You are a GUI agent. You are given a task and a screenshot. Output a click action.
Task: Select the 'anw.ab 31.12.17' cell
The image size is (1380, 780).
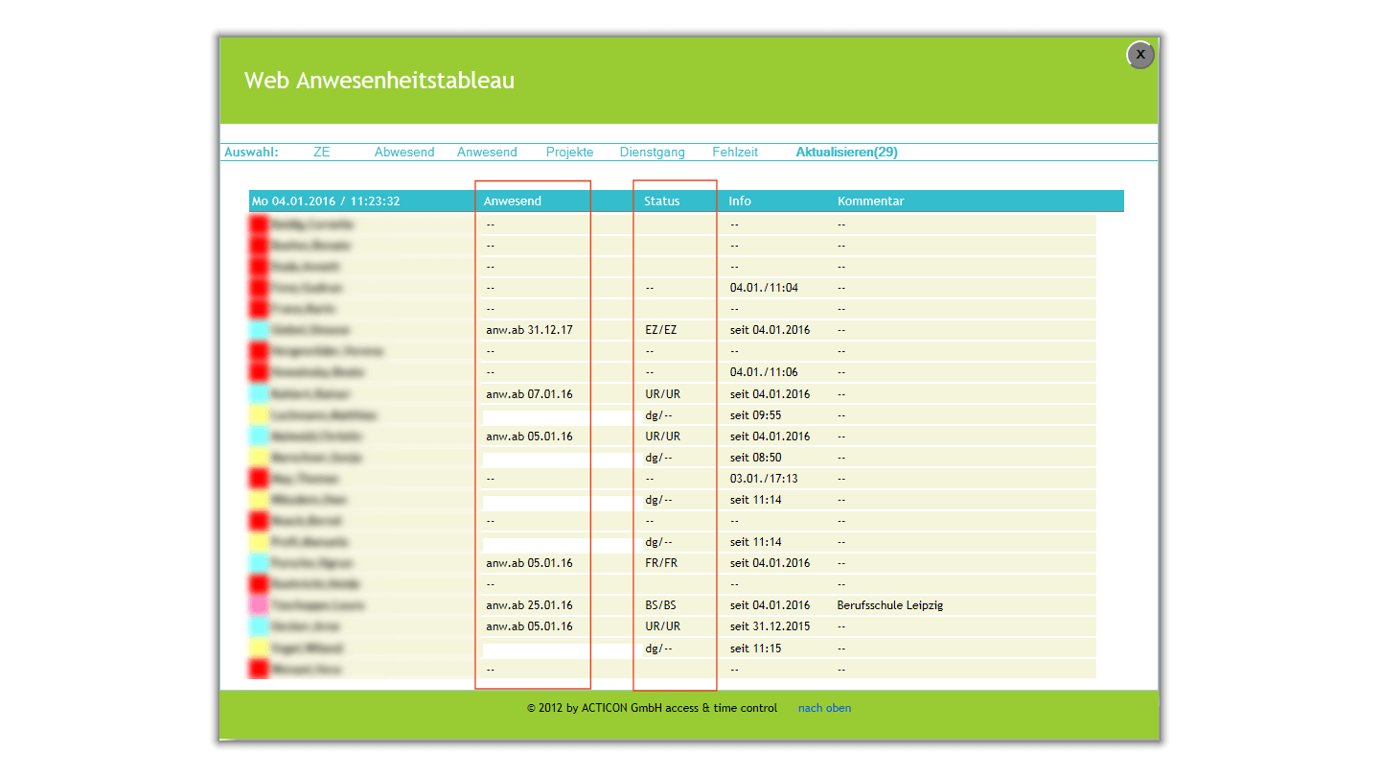click(529, 330)
